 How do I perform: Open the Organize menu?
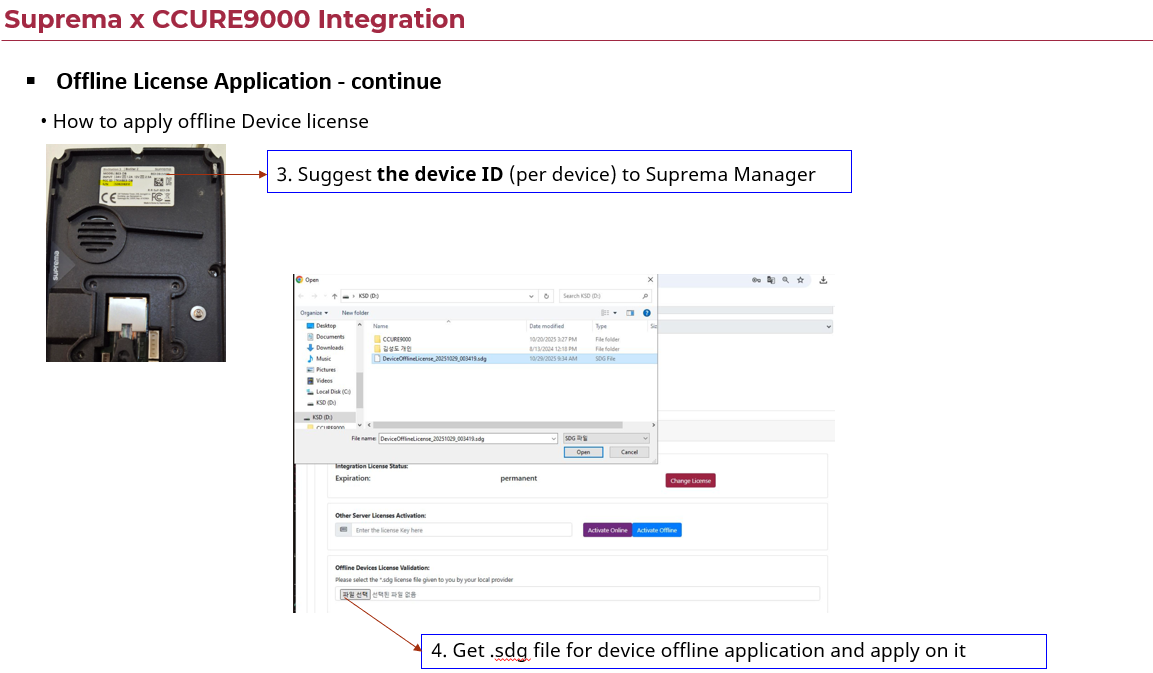314,313
